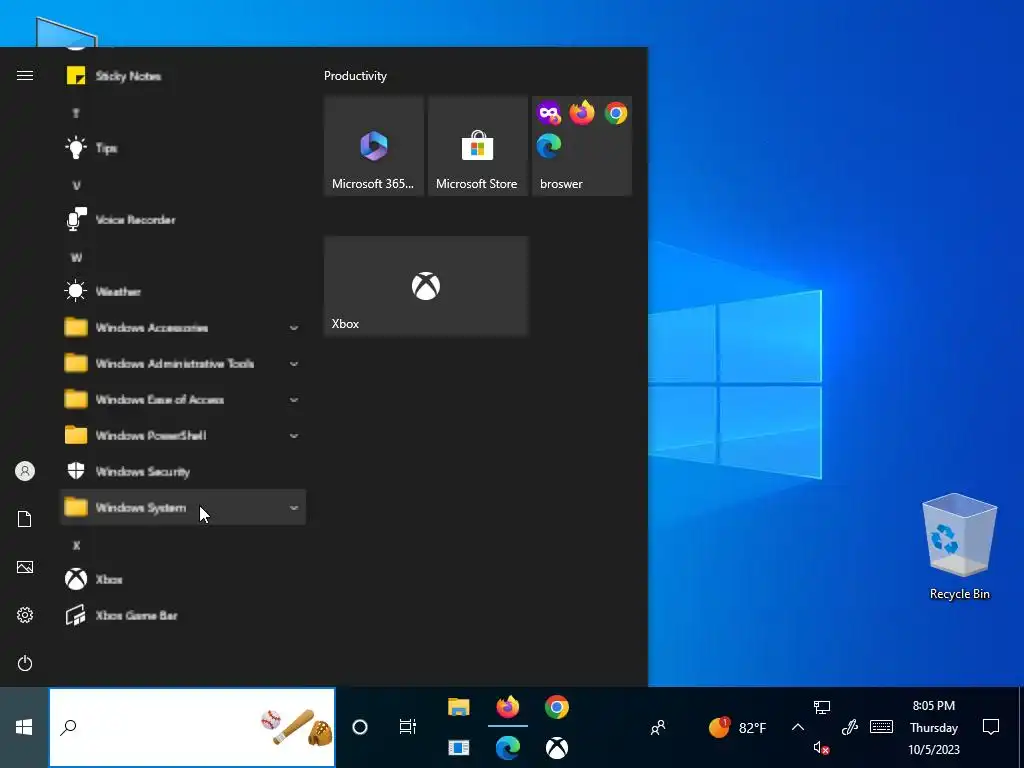Open the clock showing 8:05 PM
Image resolution: width=1024 pixels, height=768 pixels.
pos(934,727)
